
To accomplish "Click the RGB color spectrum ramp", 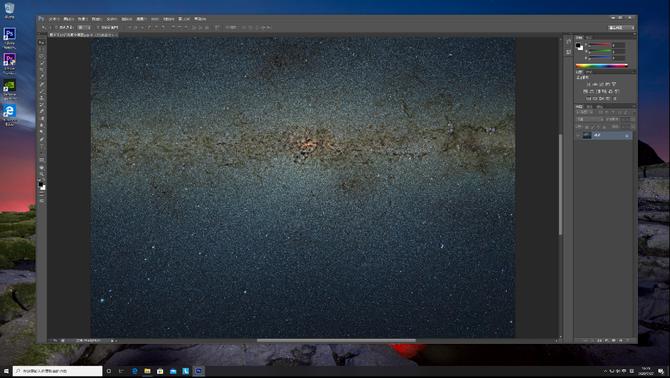I will (602, 66).
